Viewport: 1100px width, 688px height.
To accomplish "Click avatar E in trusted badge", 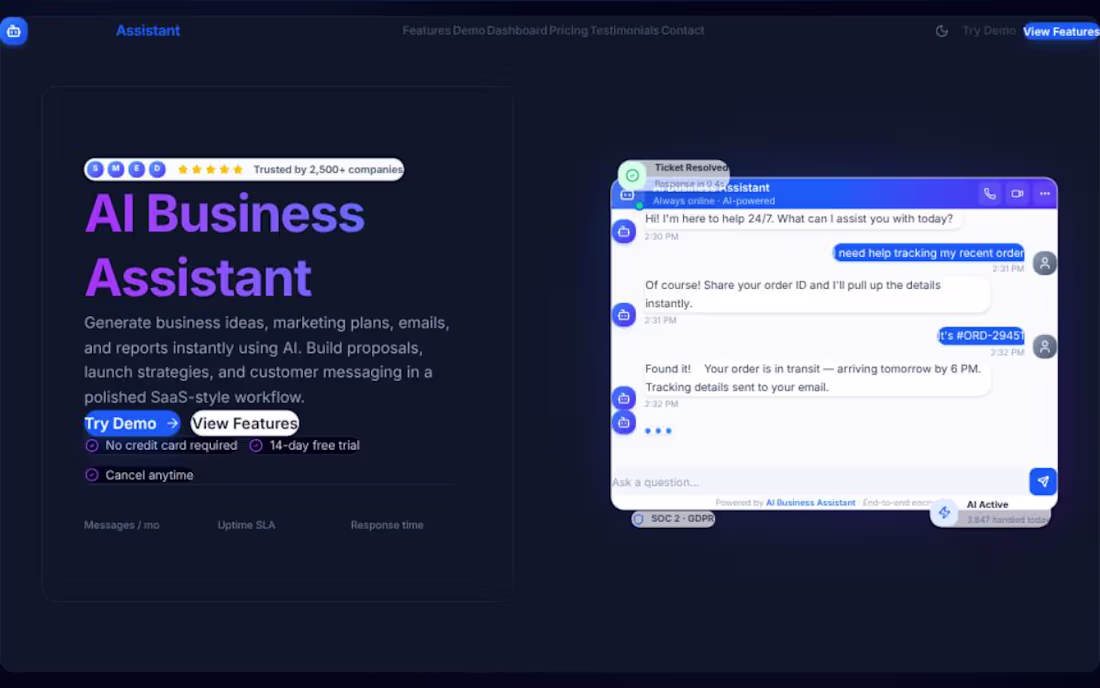I will click(x=137, y=169).
